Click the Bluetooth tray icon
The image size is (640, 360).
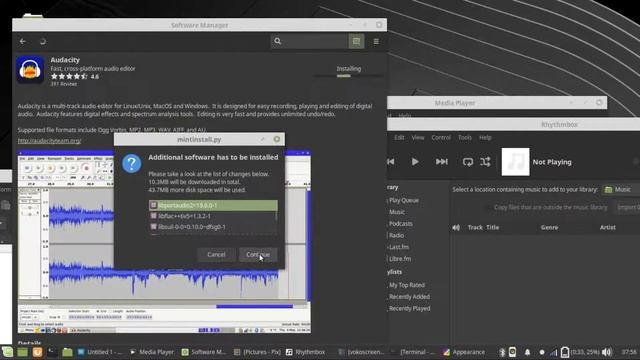coord(502,352)
